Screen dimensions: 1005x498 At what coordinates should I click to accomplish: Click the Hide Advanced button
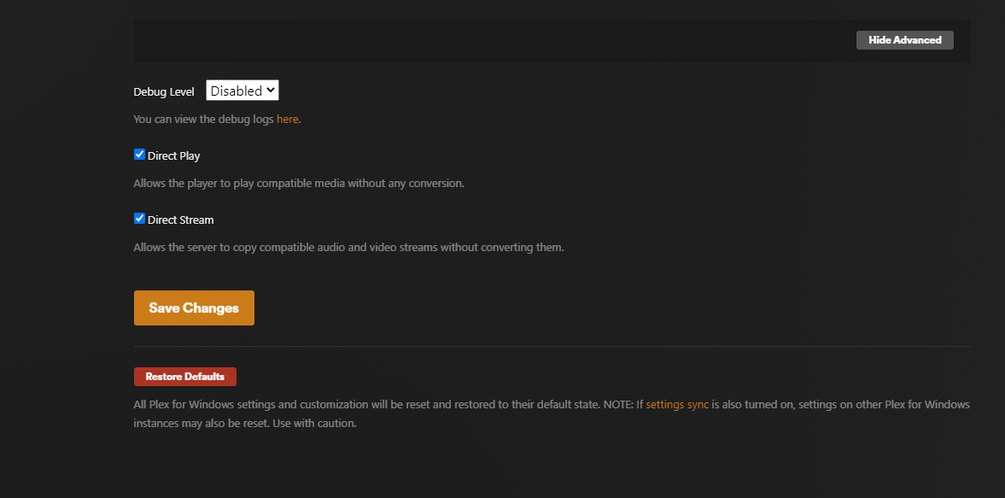coord(904,40)
